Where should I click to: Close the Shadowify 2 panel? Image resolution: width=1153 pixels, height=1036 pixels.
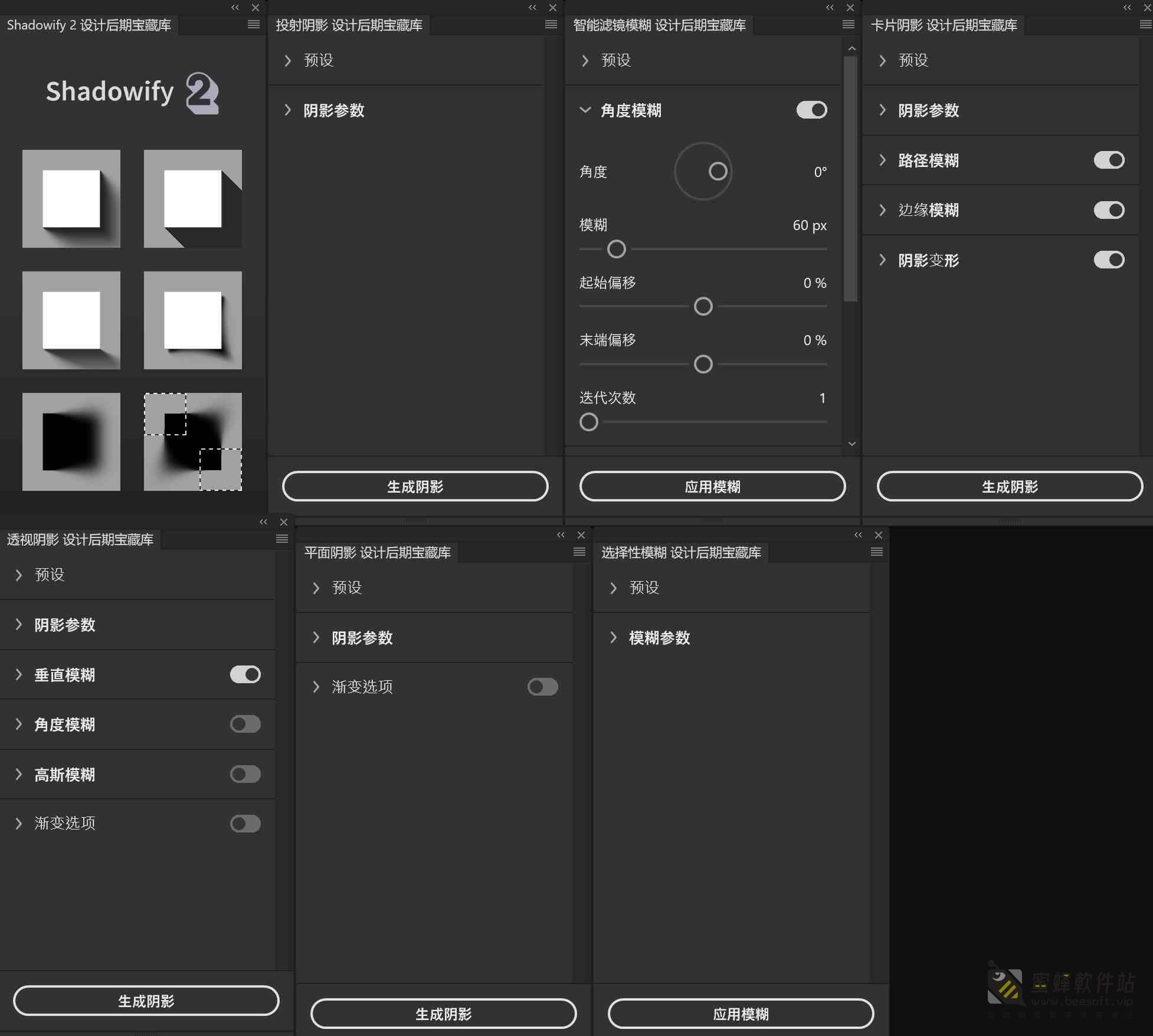tap(256, 8)
